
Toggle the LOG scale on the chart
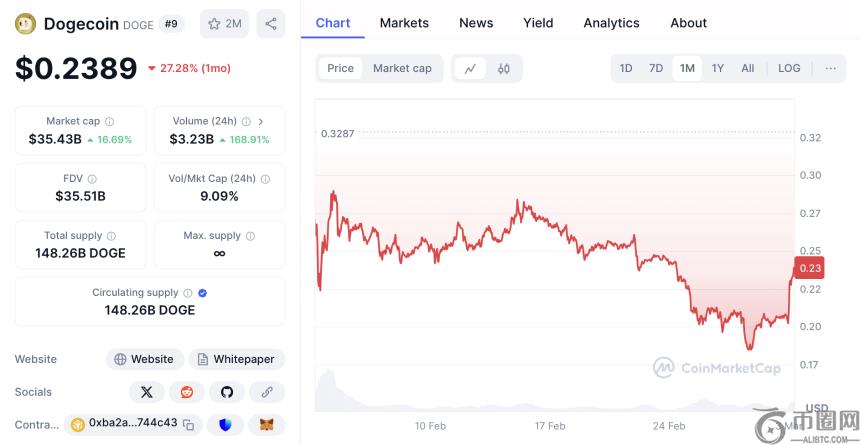[789, 68]
